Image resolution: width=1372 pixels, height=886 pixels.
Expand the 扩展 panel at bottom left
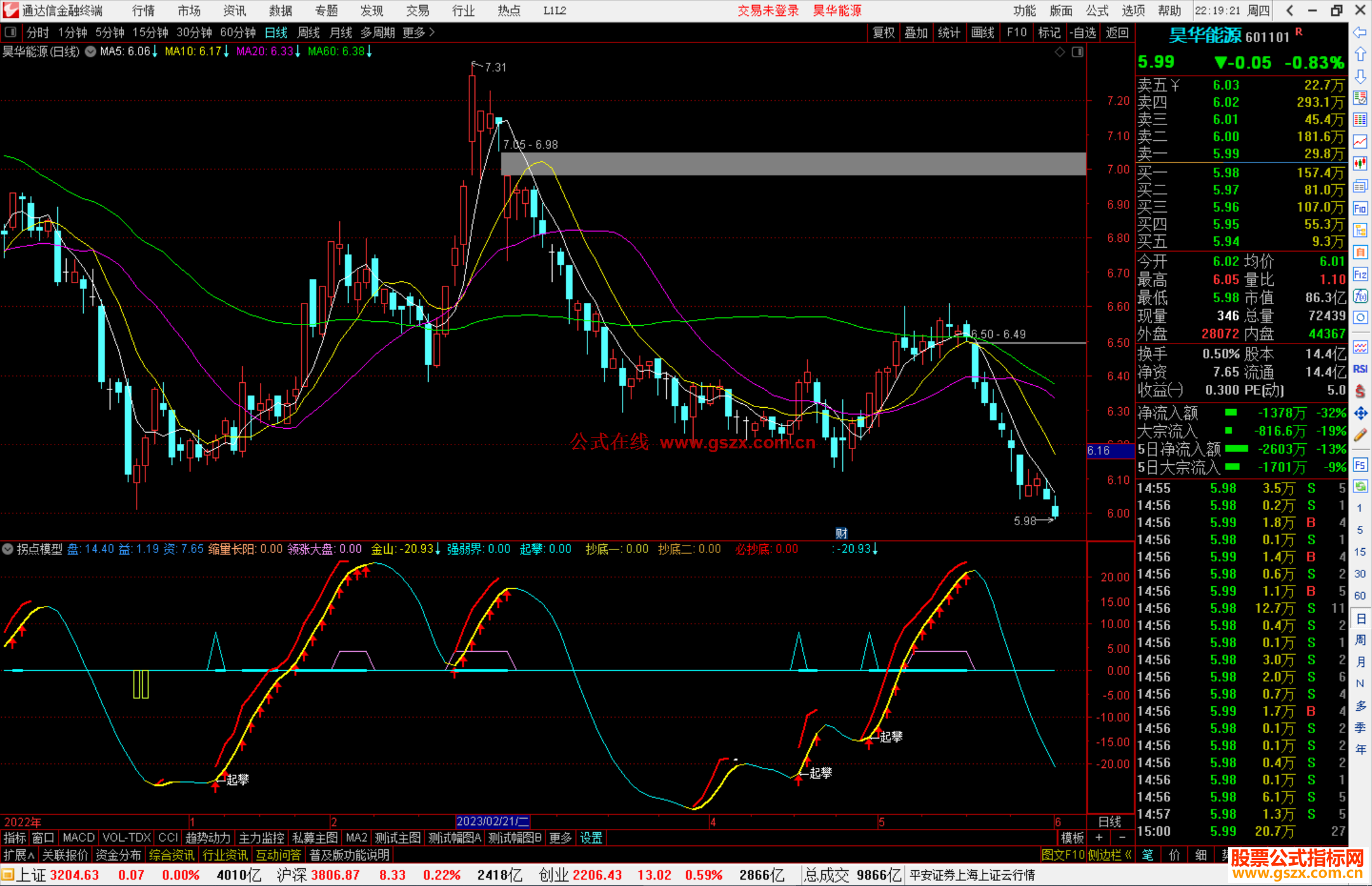point(19,856)
